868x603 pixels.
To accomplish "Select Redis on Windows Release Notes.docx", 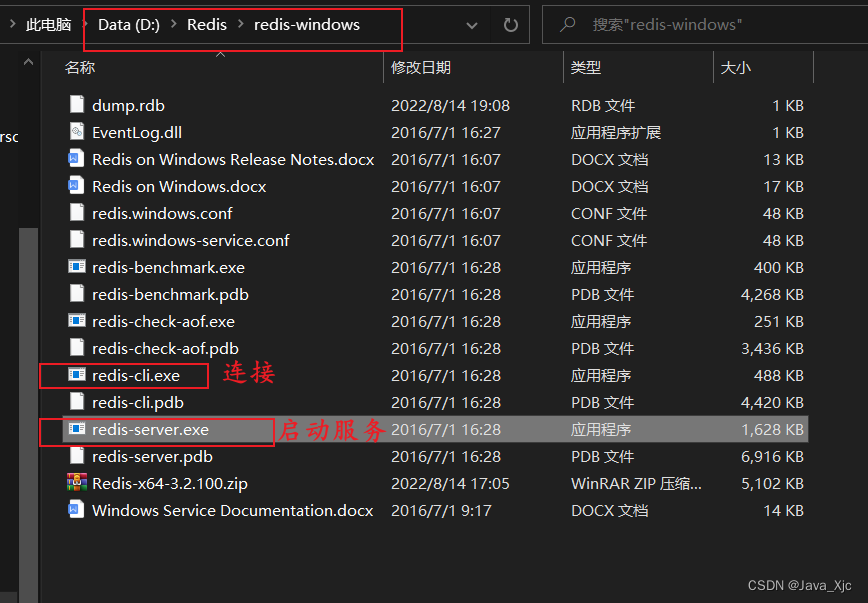I will 233,159.
